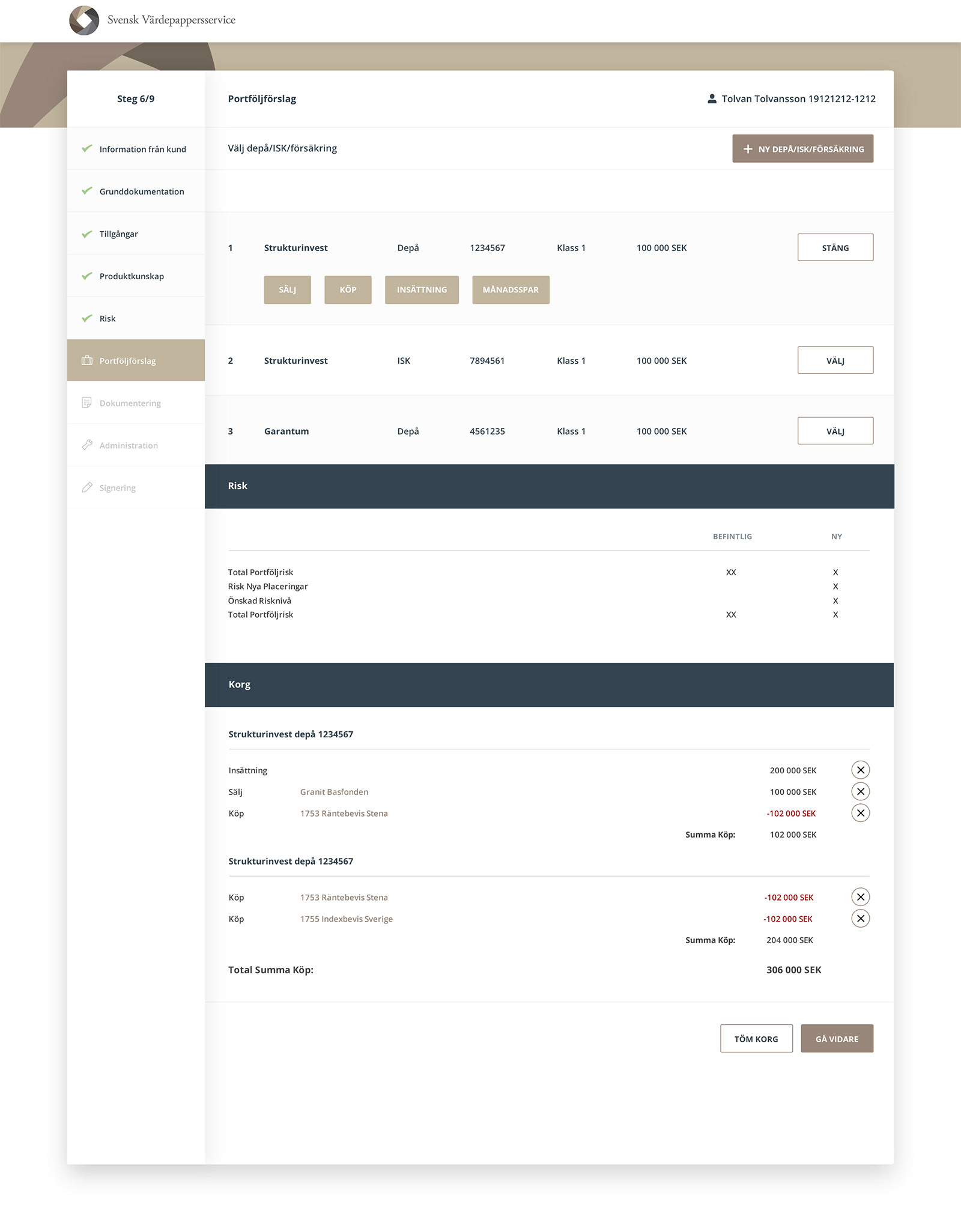Viewport: 961px width, 1232px height.
Task: Click the SÄLJ button
Action: (287, 289)
